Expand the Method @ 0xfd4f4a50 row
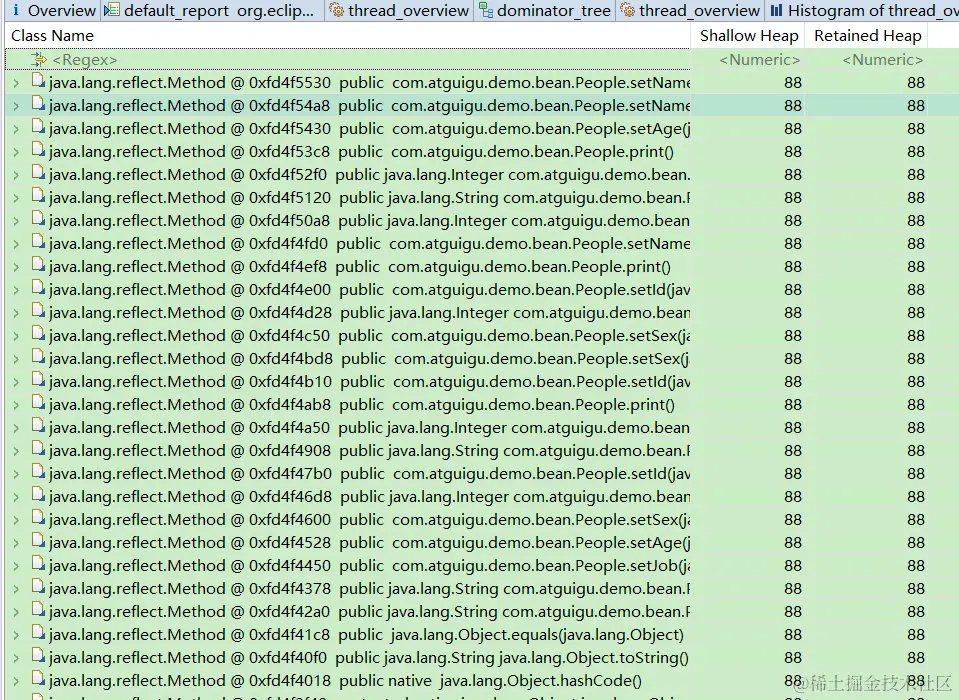 coord(17,428)
